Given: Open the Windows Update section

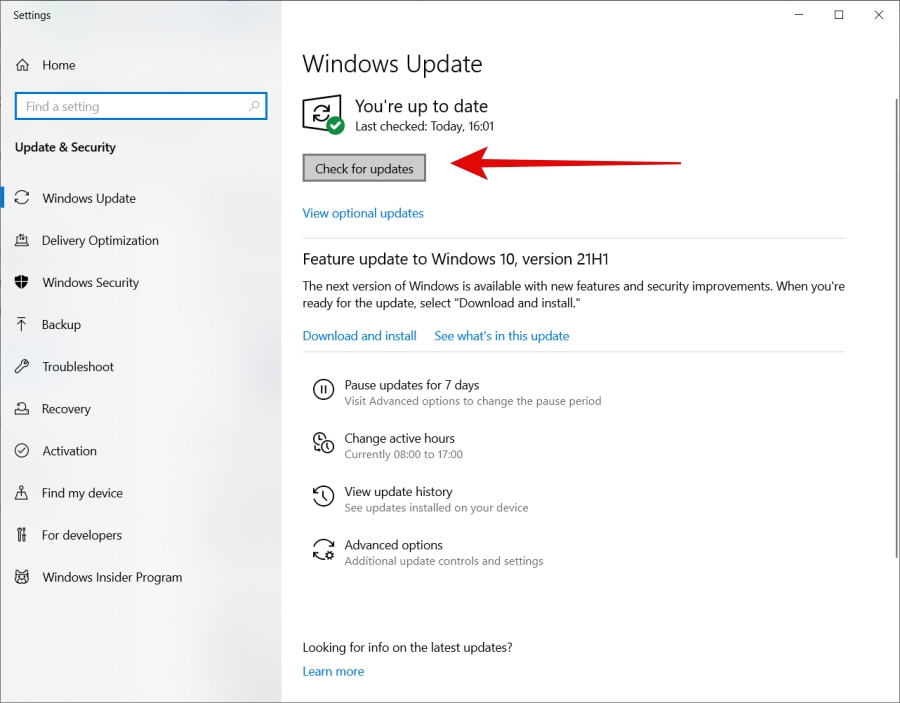Looking at the screenshot, I should coord(89,199).
